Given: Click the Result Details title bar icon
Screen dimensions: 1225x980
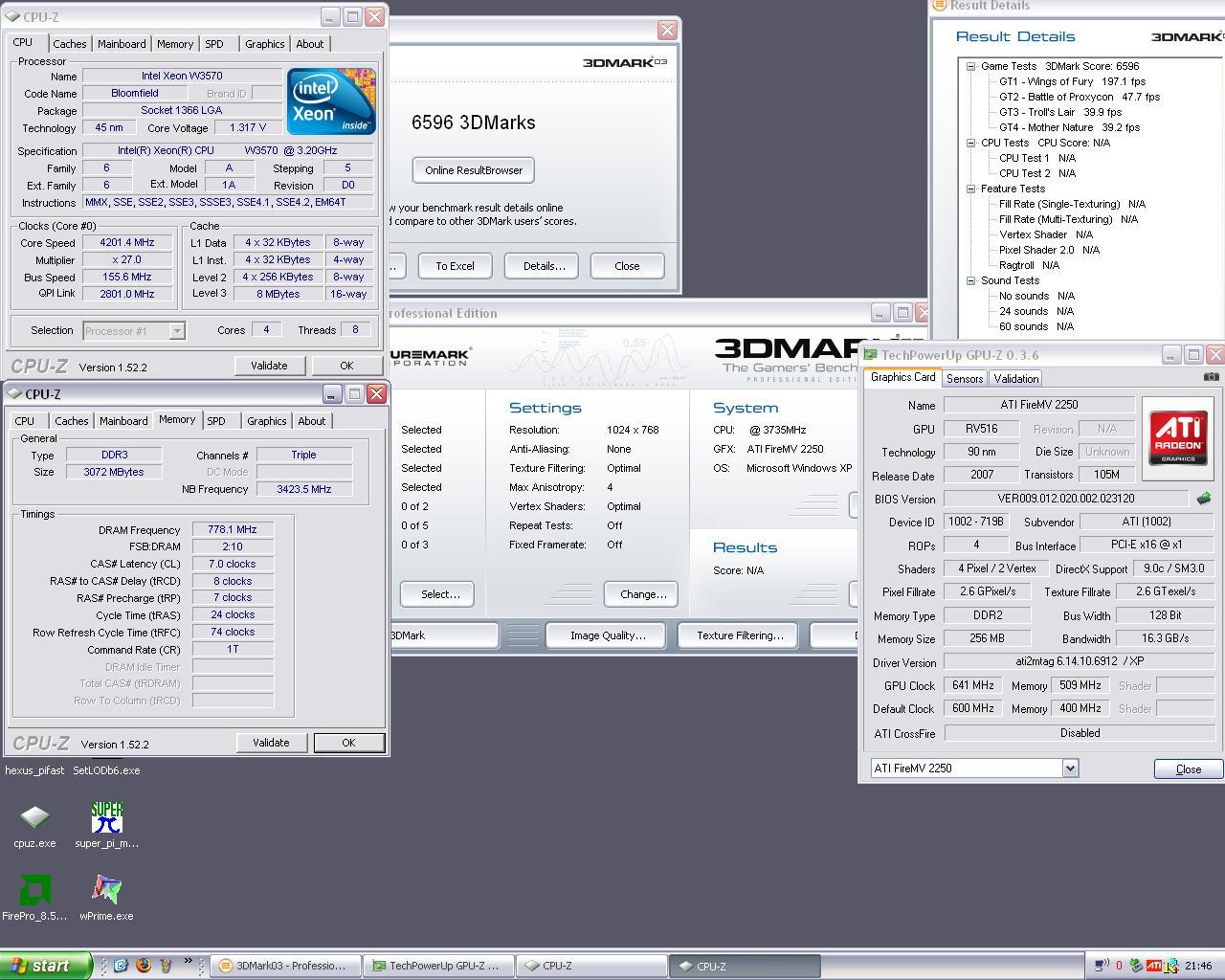Looking at the screenshot, I should pos(940,5).
